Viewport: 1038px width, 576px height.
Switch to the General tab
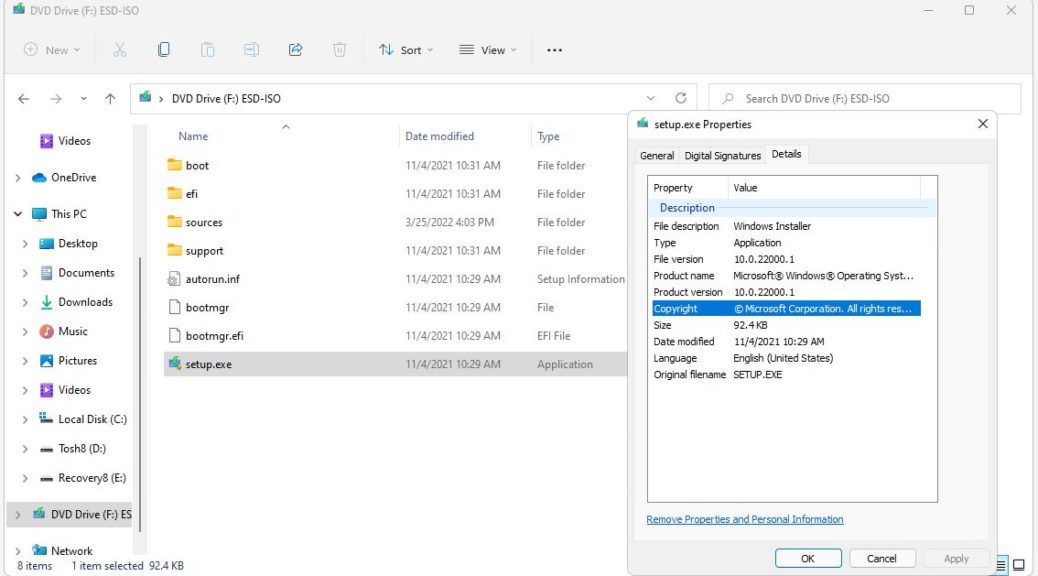click(657, 156)
